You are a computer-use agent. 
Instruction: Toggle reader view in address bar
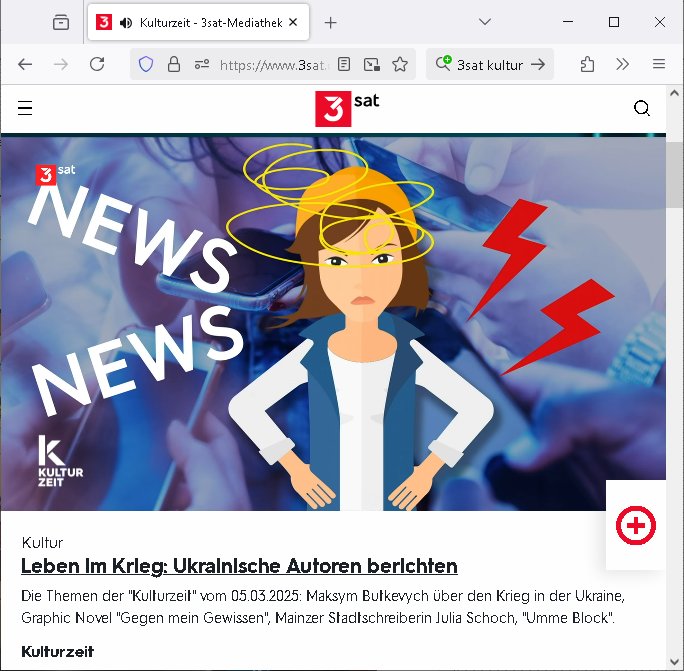pyautogui.click(x=344, y=64)
